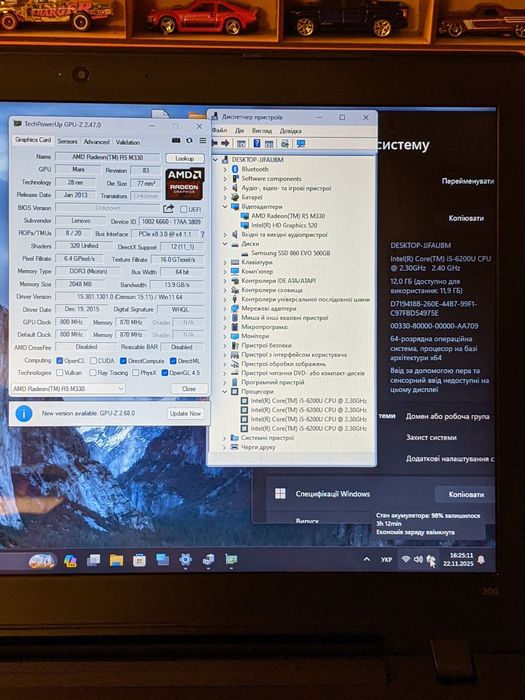Click the GPU-Z refresh icon

pyautogui.click(x=189, y=140)
